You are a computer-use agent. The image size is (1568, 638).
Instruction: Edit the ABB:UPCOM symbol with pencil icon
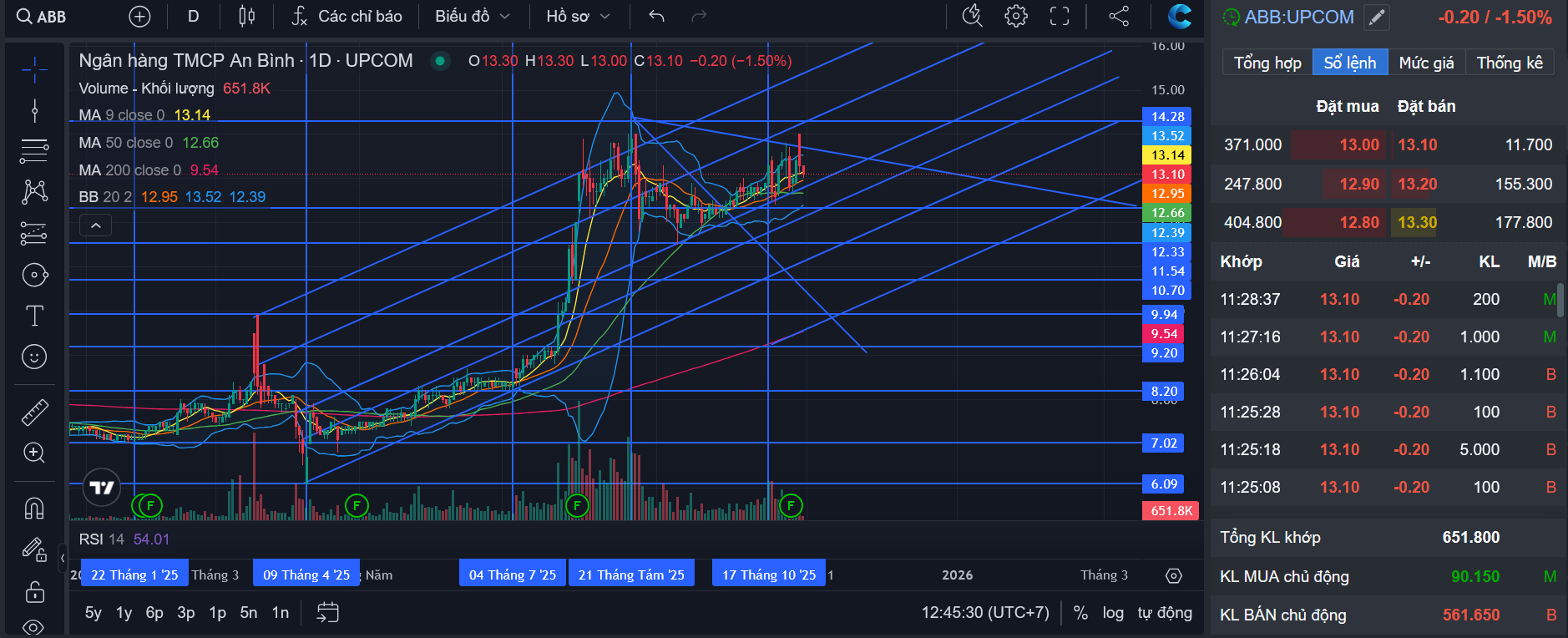tap(1377, 18)
